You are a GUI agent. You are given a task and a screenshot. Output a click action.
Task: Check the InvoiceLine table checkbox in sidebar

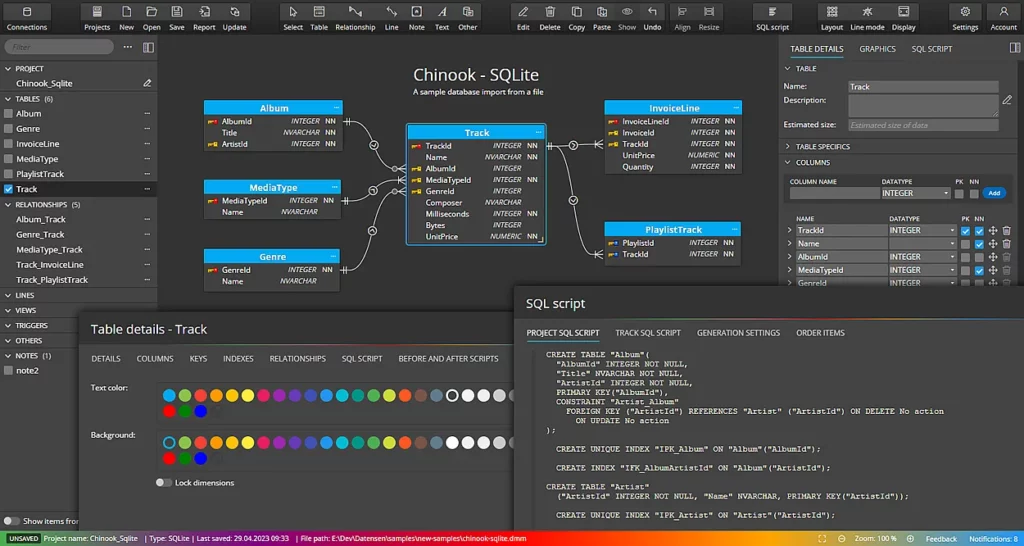point(8,144)
